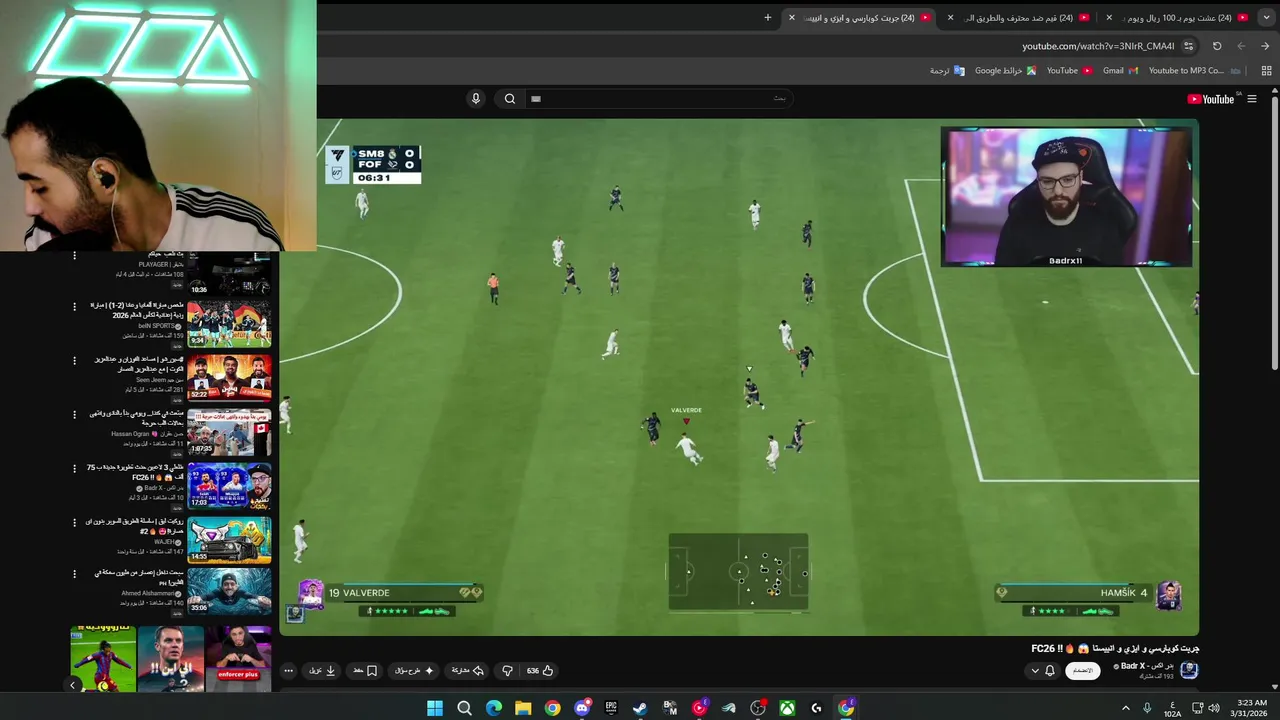Open Share option under the video
This screenshot has width=1280, height=720.
coord(467,671)
